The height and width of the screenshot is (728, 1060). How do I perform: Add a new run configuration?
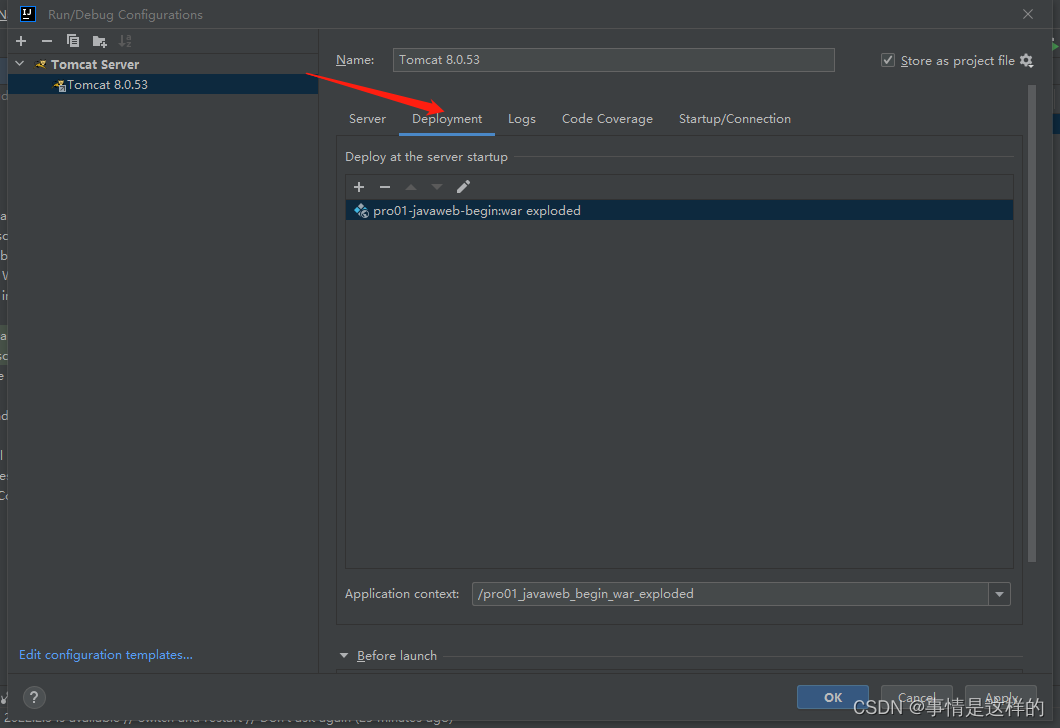(x=21, y=41)
